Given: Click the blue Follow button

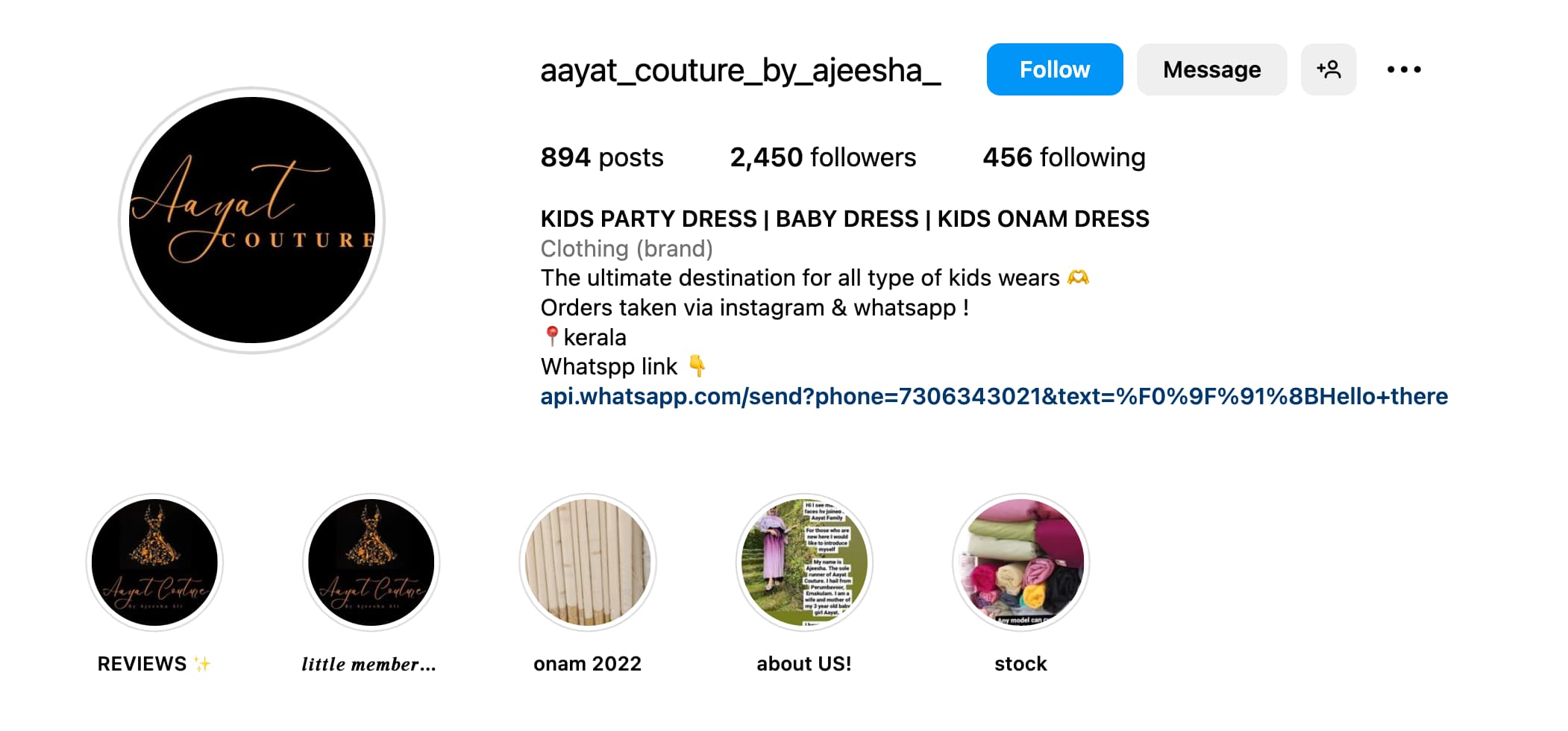Looking at the screenshot, I should point(1054,69).
